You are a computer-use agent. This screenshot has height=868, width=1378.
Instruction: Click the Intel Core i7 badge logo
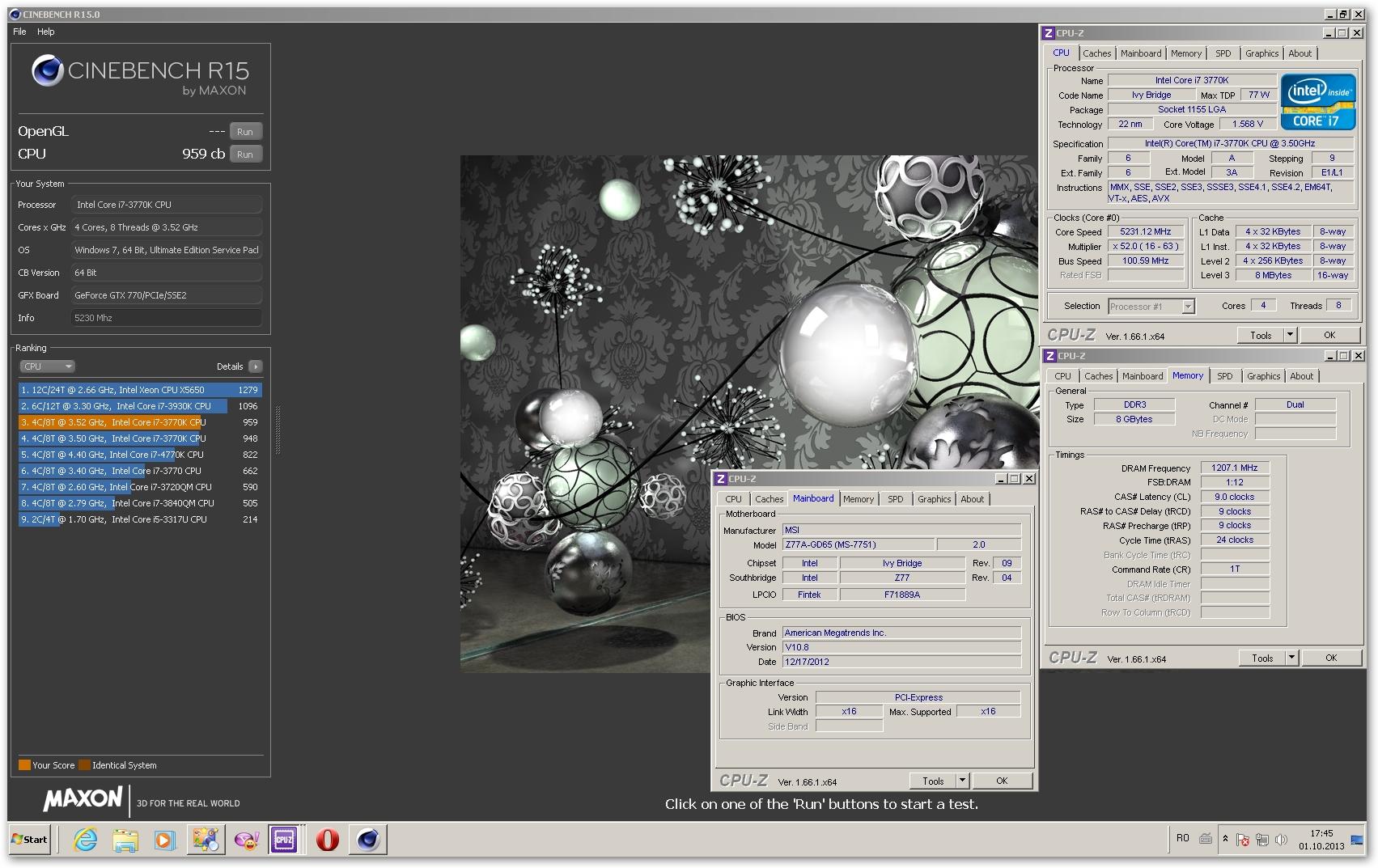[1317, 103]
